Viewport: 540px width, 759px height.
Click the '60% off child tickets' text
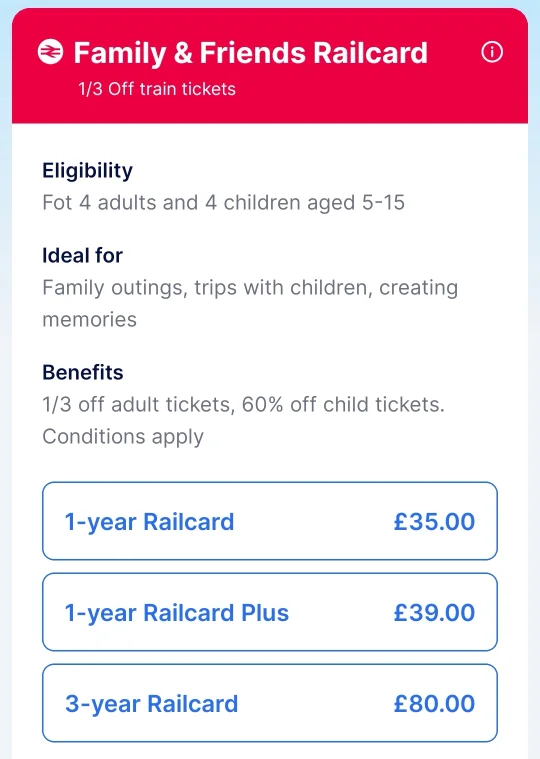(343, 405)
